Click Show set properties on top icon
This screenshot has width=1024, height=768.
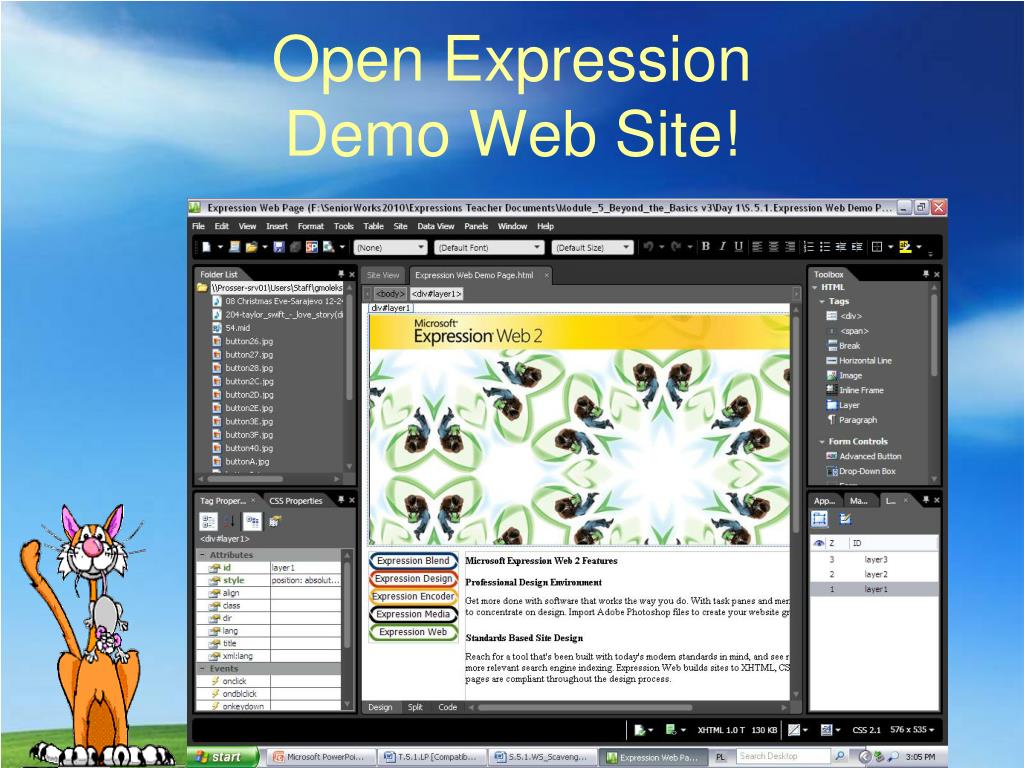tap(252, 521)
